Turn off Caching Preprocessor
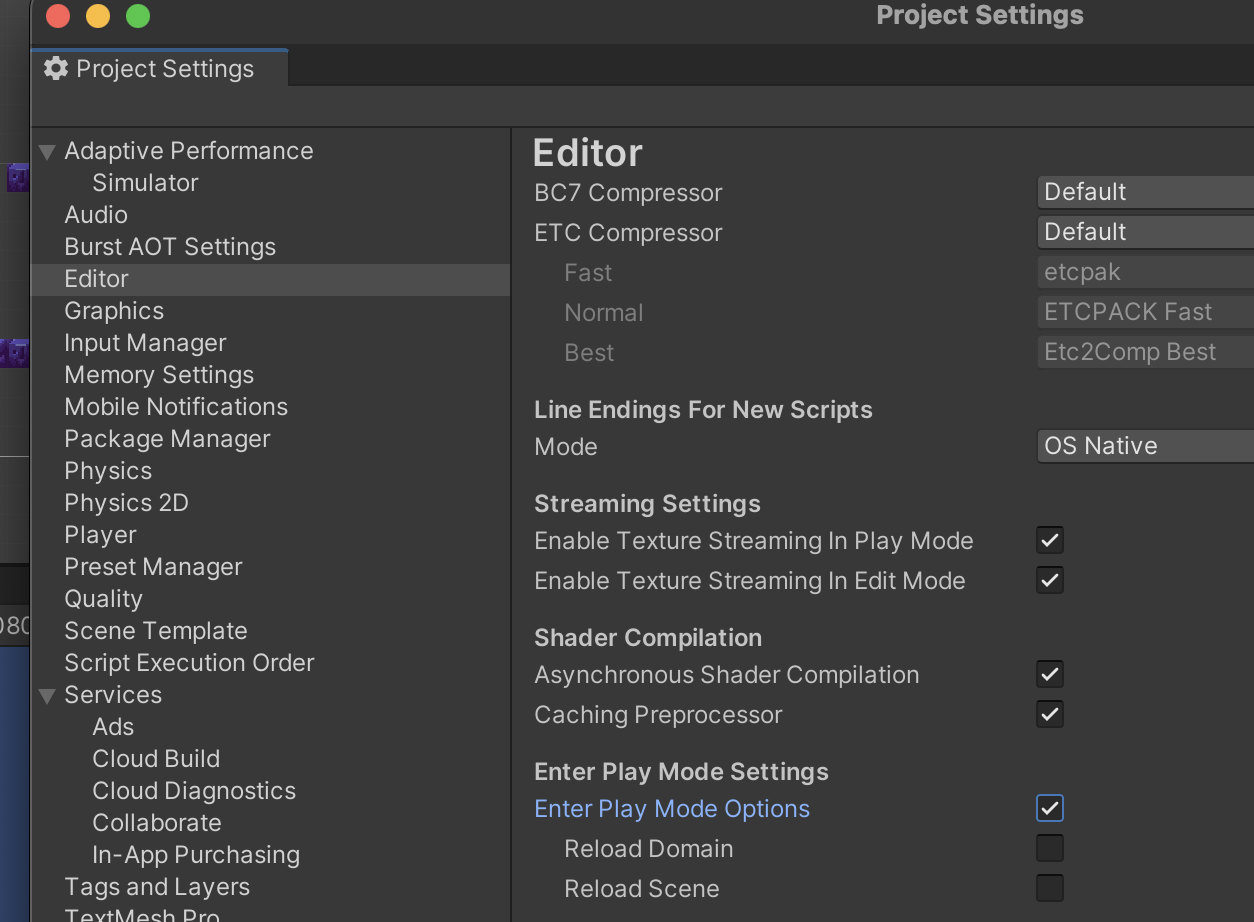This screenshot has width=1254, height=922. [1049, 715]
